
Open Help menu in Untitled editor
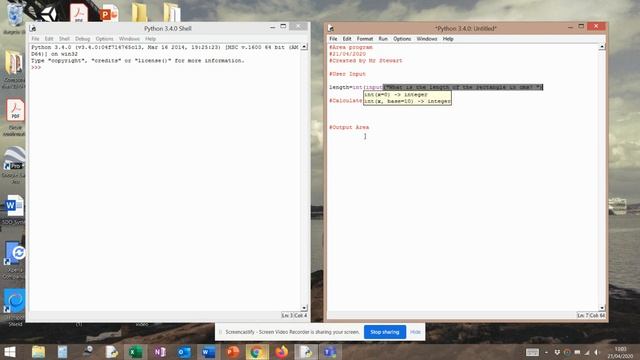448,39
